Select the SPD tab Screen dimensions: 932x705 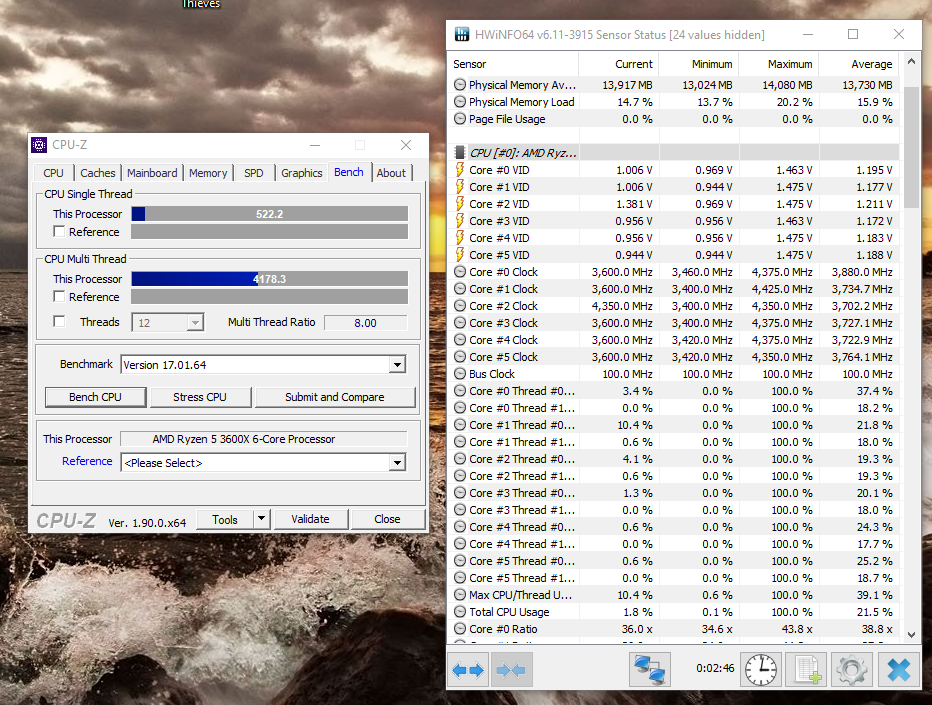click(254, 173)
